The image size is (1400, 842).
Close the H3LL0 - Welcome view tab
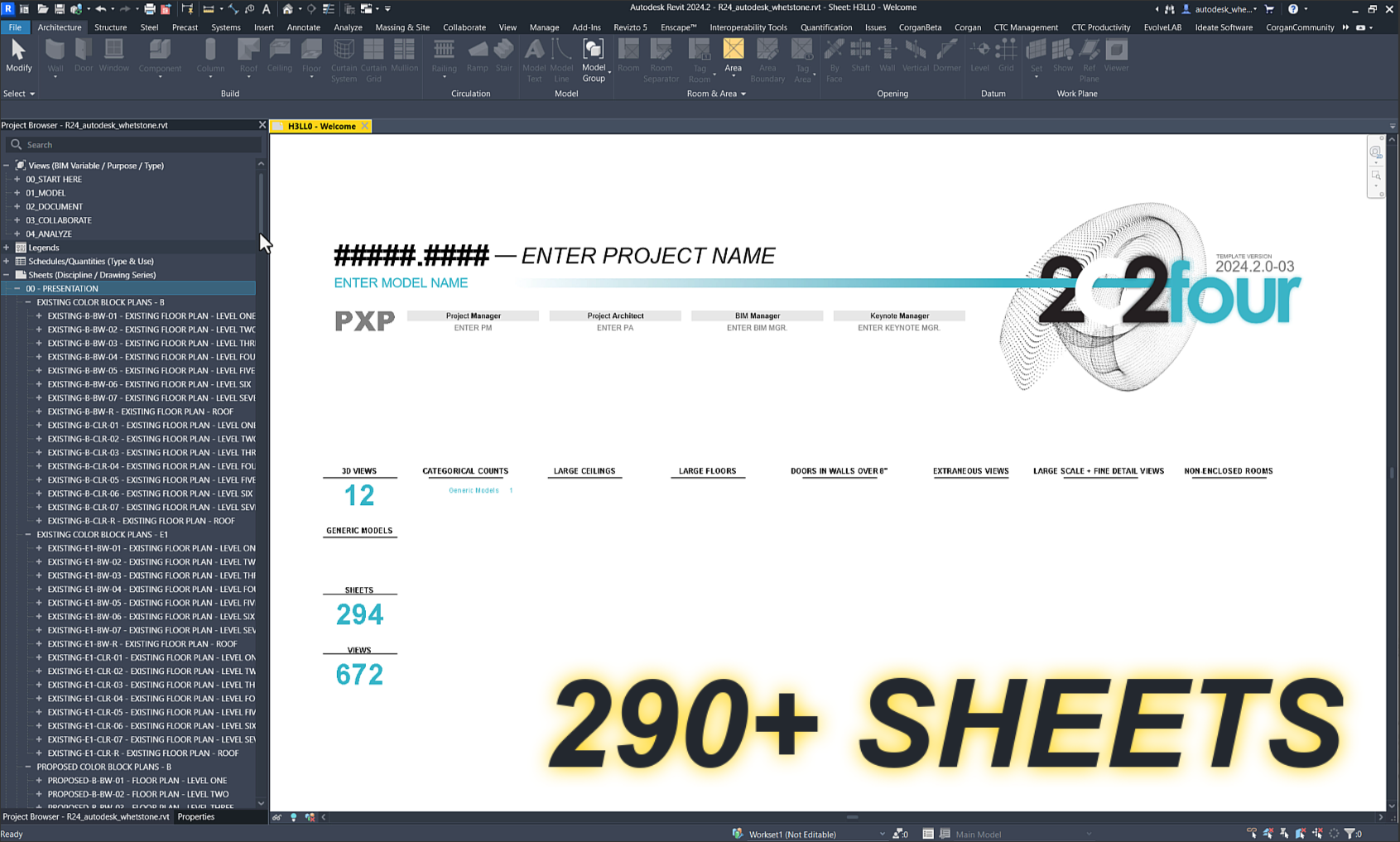click(364, 126)
